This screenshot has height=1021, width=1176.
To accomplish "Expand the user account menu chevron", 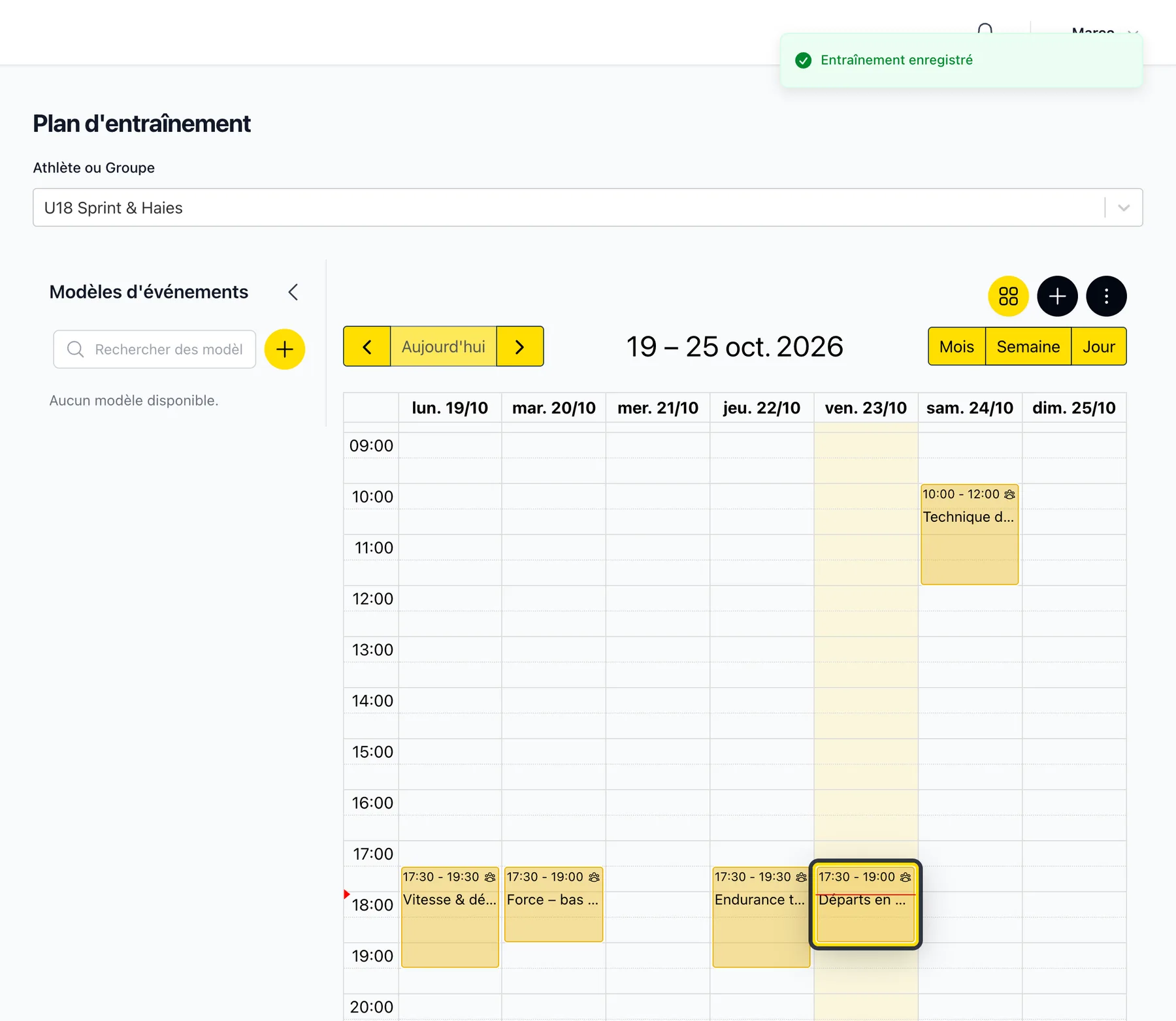I will click(x=1133, y=32).
